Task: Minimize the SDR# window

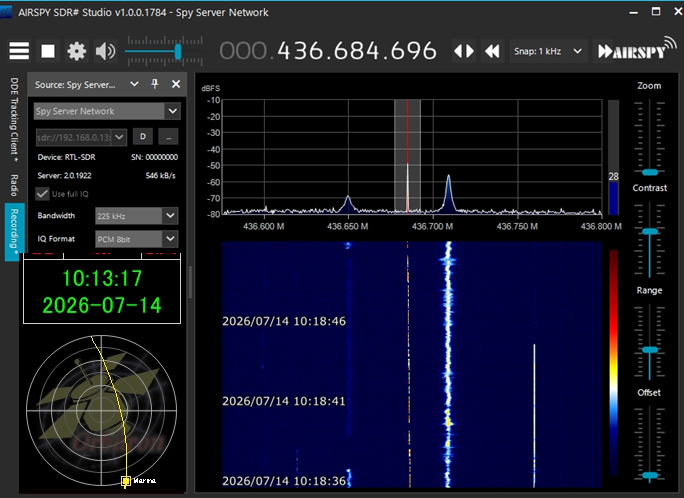Action: pyautogui.click(x=634, y=12)
